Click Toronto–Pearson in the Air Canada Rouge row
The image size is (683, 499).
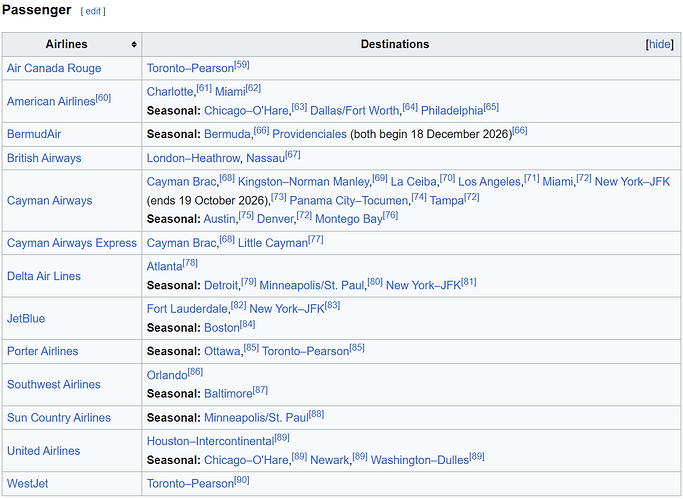[x=190, y=68]
